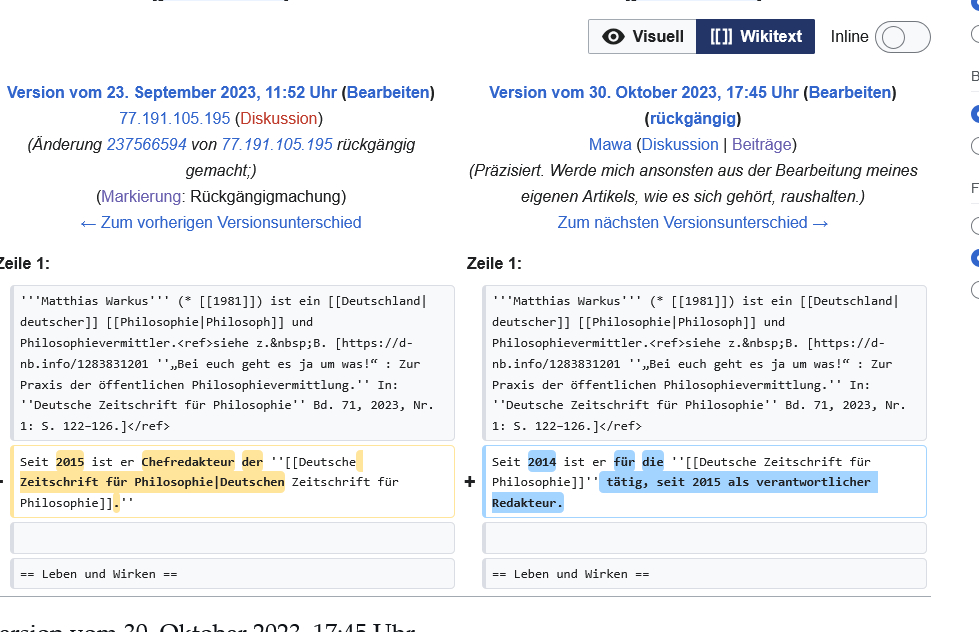Click the italic IP address in the edit summary
Screen dimensions: 979x632
tap(277, 144)
